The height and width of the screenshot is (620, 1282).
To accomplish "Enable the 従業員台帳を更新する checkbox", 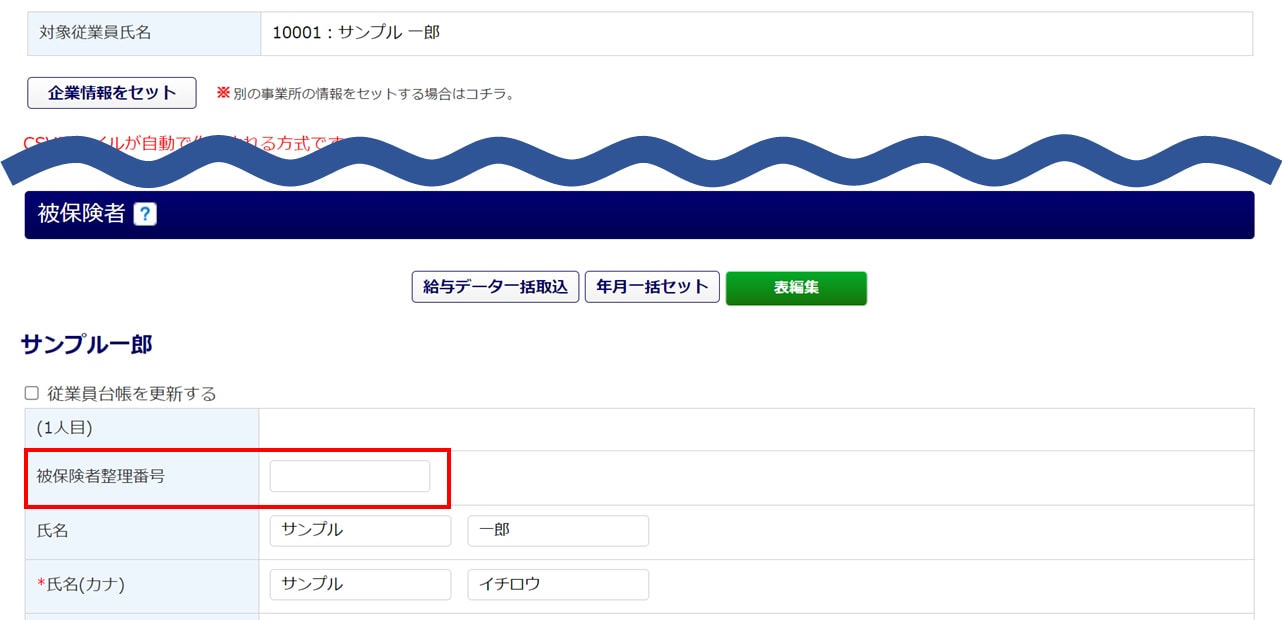I will (x=32, y=393).
